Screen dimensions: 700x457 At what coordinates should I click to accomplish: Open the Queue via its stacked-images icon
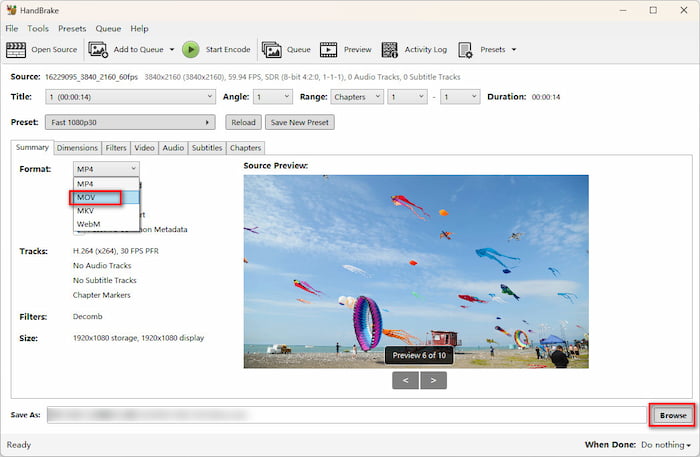pyautogui.click(x=271, y=50)
